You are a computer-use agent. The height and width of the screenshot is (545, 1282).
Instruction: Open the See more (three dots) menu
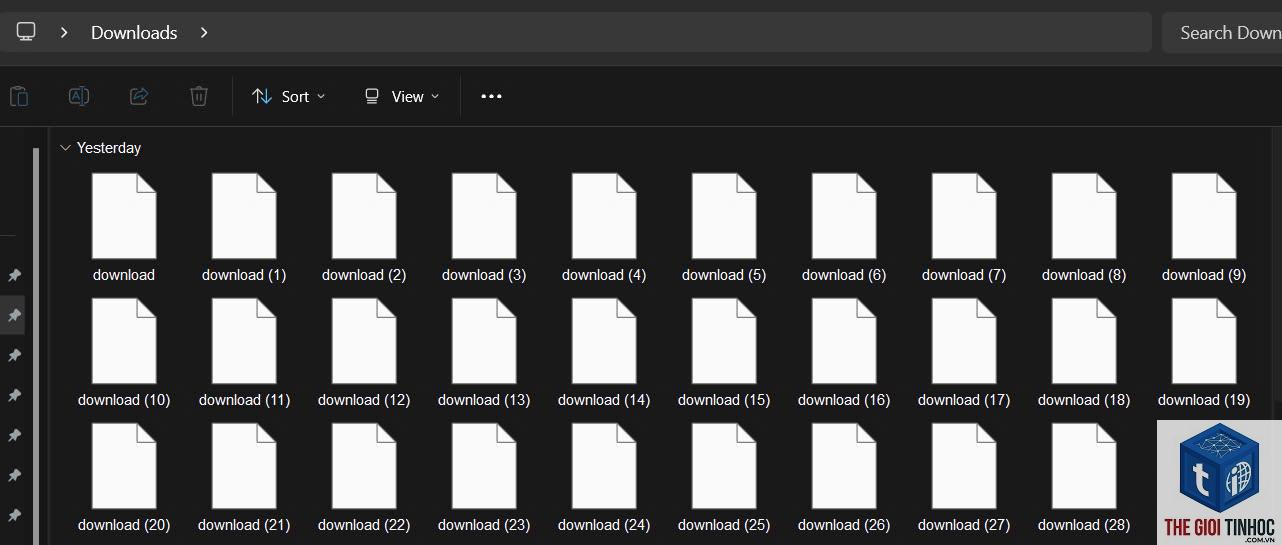[x=491, y=96]
